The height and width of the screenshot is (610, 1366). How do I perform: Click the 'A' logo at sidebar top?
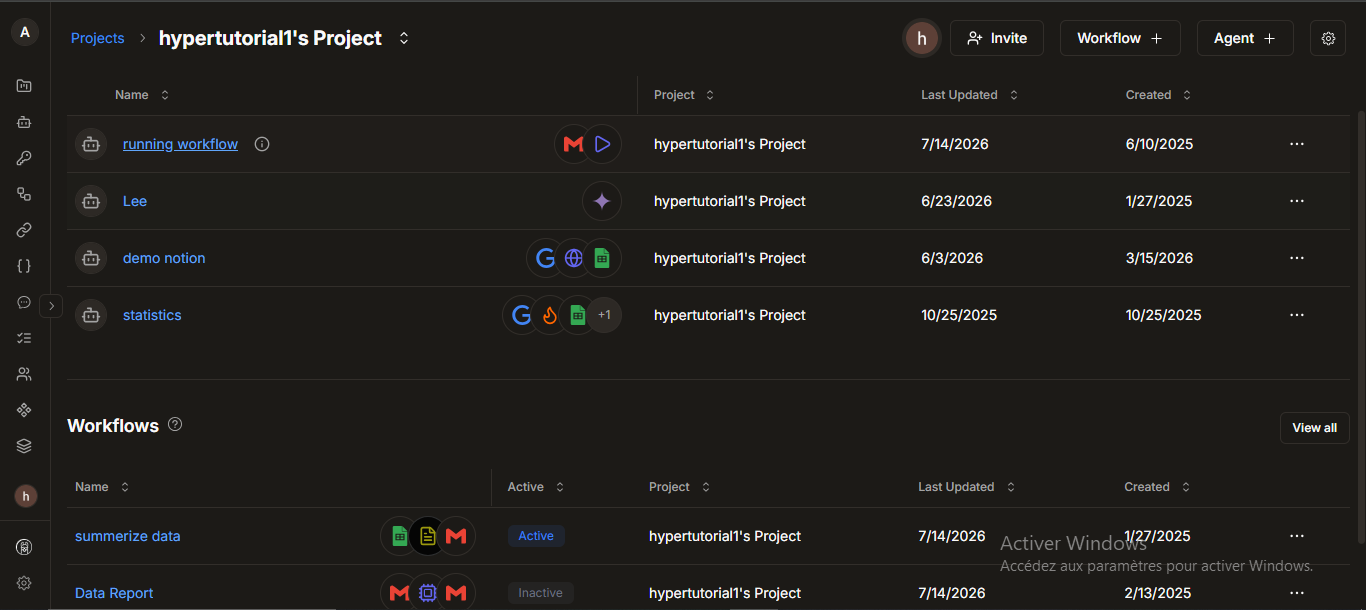(25, 32)
